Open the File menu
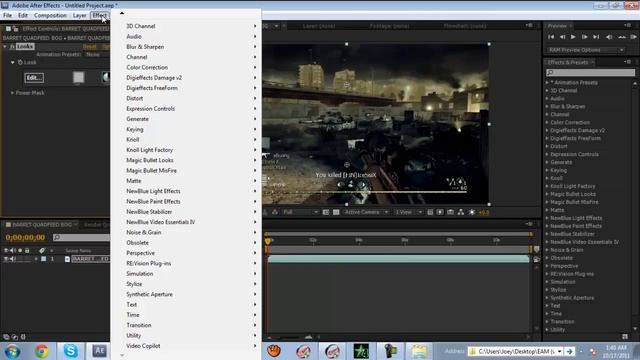This screenshot has width=640, height=360. (7, 16)
